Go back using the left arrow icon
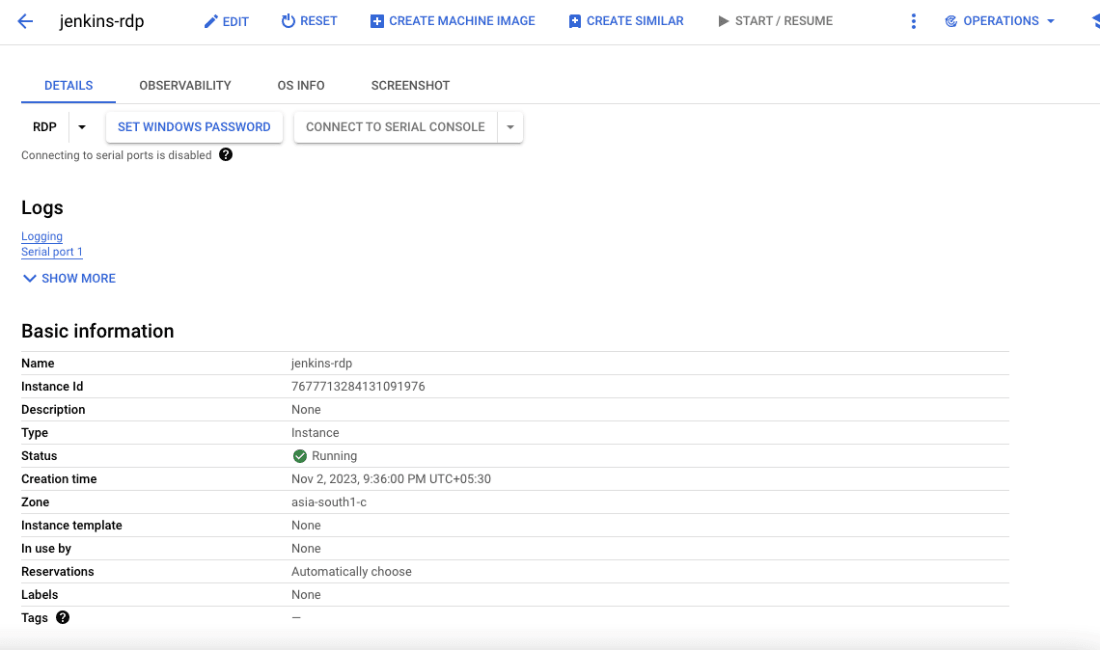 pos(25,21)
